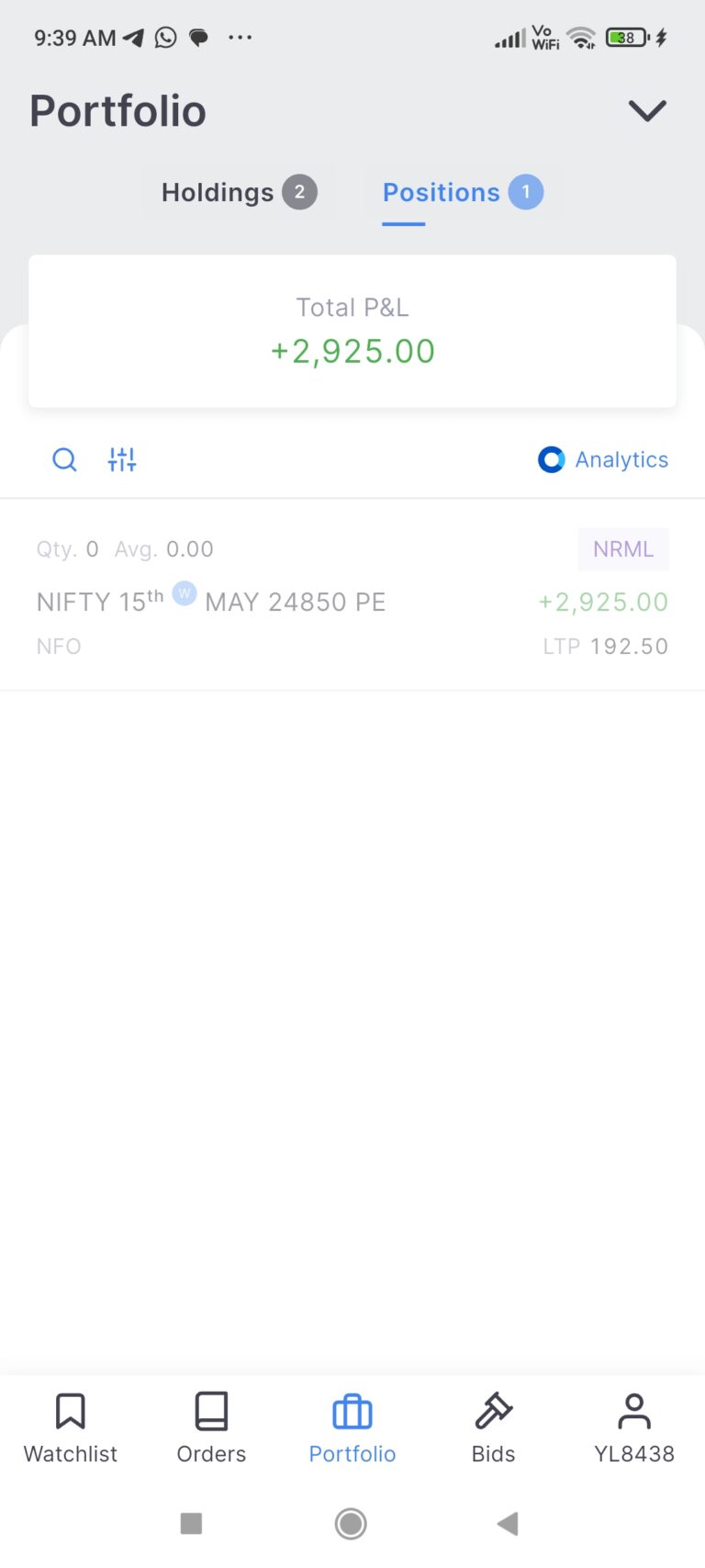Viewport: 705px width, 1568px height.
Task: Open the filter sliders icon
Action: (122, 459)
